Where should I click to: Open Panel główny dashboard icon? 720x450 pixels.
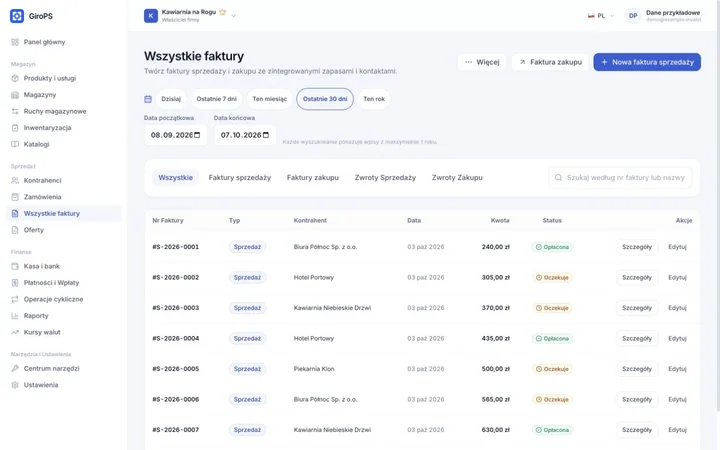[15, 42]
